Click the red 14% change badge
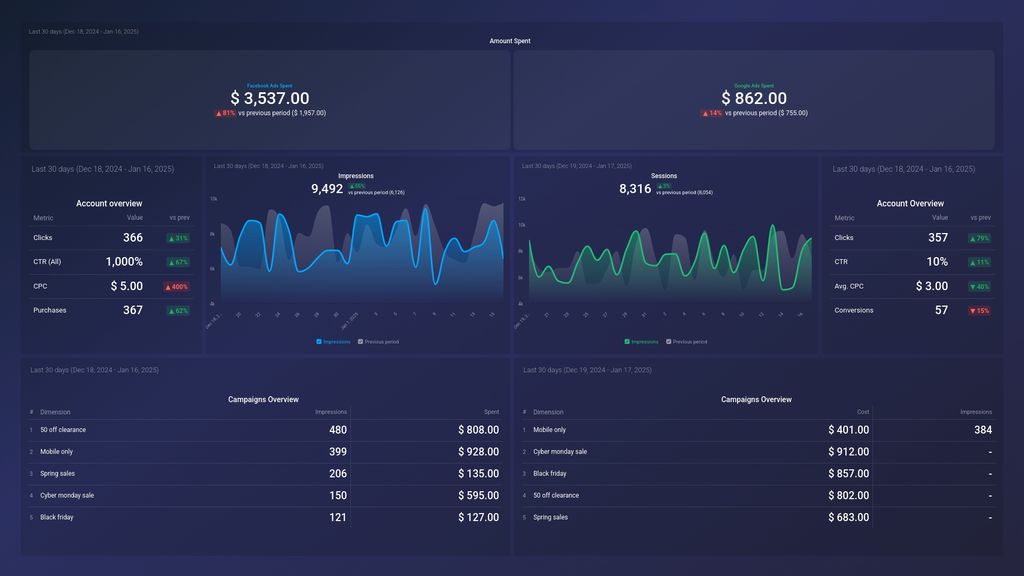This screenshot has width=1024, height=576. pos(712,113)
